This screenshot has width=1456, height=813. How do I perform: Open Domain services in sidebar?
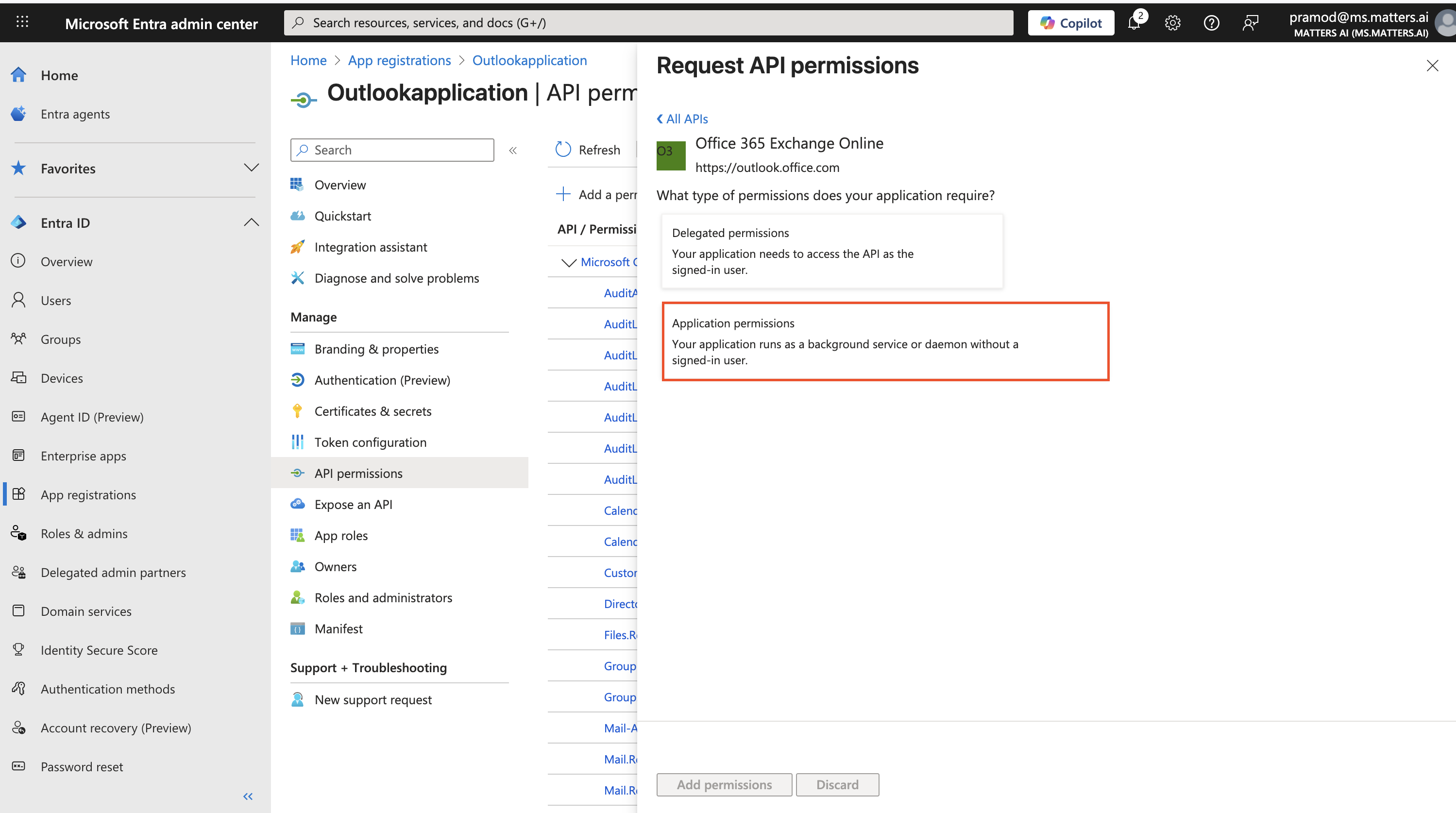(86, 611)
